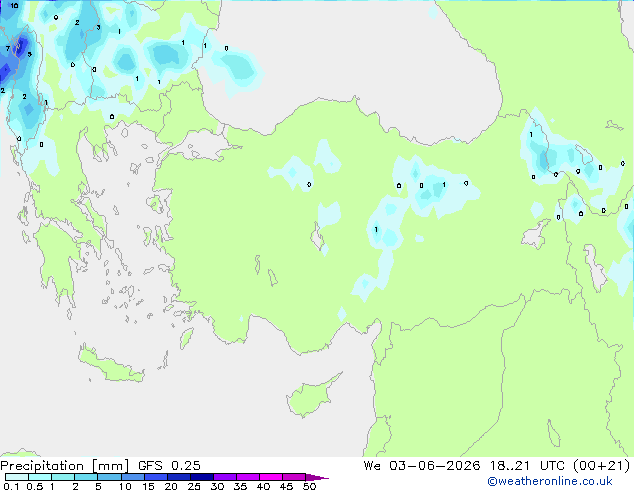
Task: Click the 45–50 mm legend colour box
Action: click(294, 477)
